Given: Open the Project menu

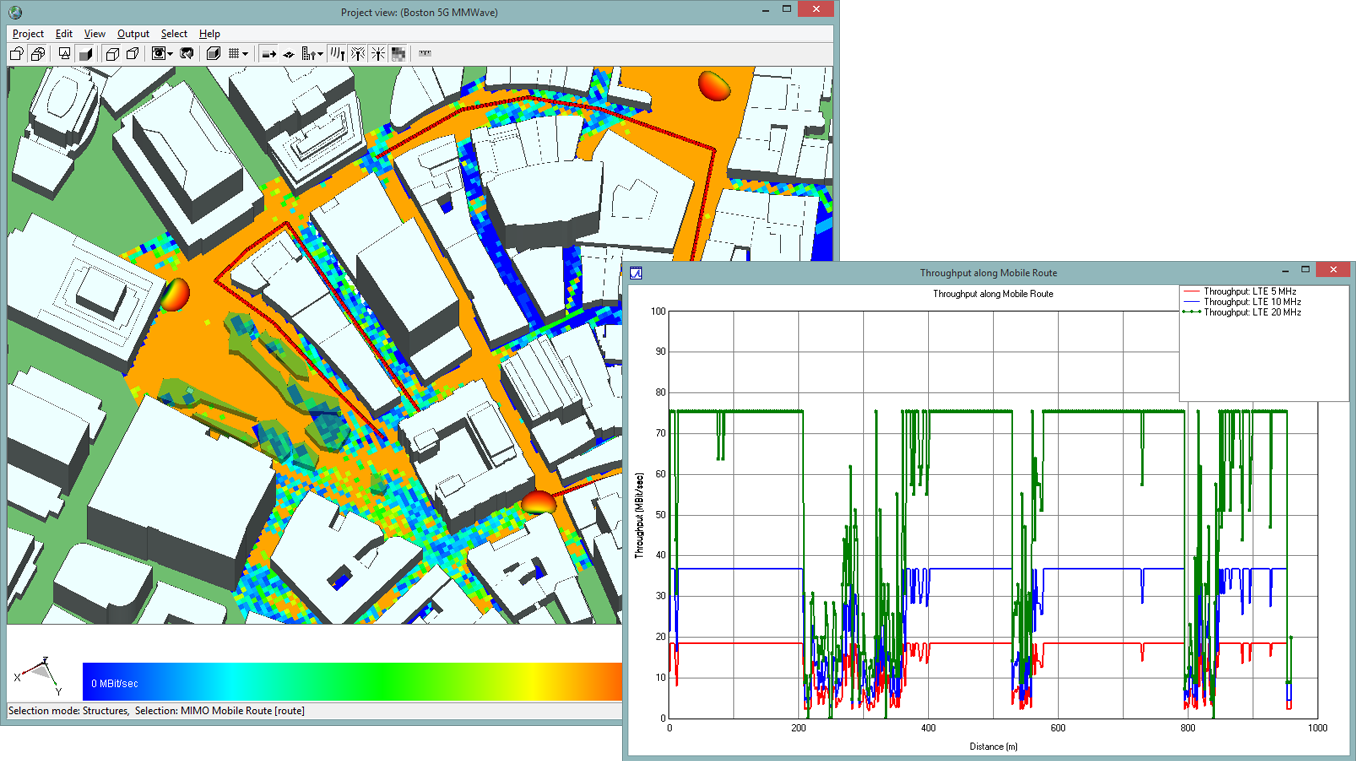Looking at the screenshot, I should click(x=28, y=34).
